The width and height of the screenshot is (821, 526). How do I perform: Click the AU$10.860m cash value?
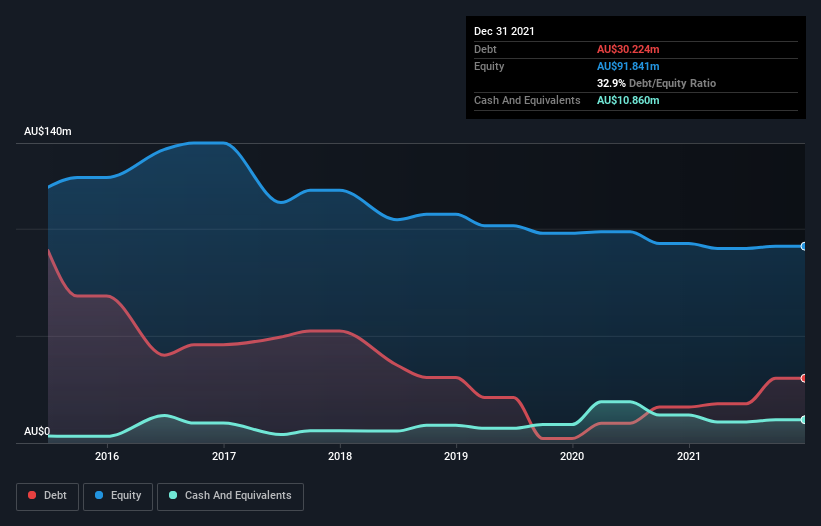coord(628,100)
